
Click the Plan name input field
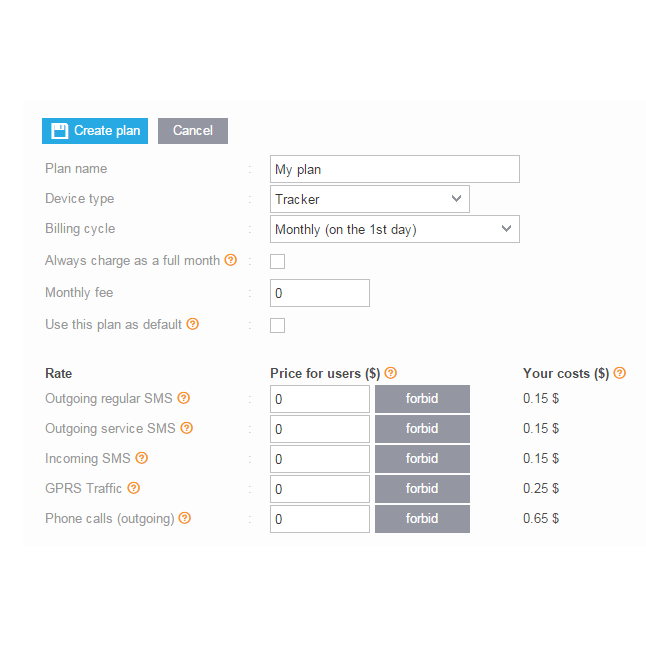395,169
